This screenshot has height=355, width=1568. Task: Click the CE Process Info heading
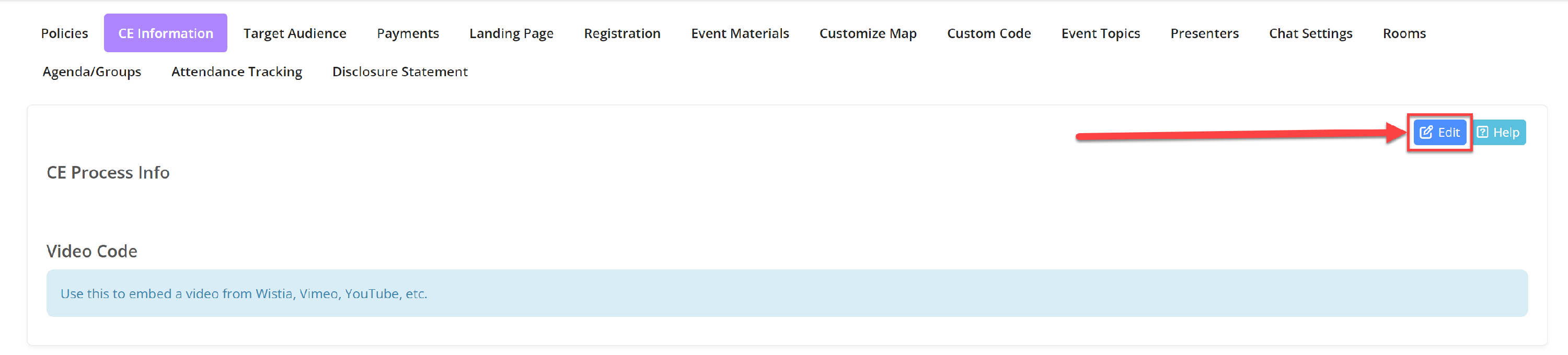point(108,173)
